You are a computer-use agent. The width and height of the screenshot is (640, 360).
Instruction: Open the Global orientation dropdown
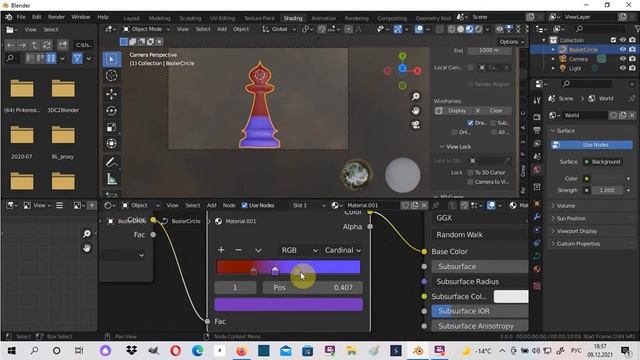click(280, 29)
